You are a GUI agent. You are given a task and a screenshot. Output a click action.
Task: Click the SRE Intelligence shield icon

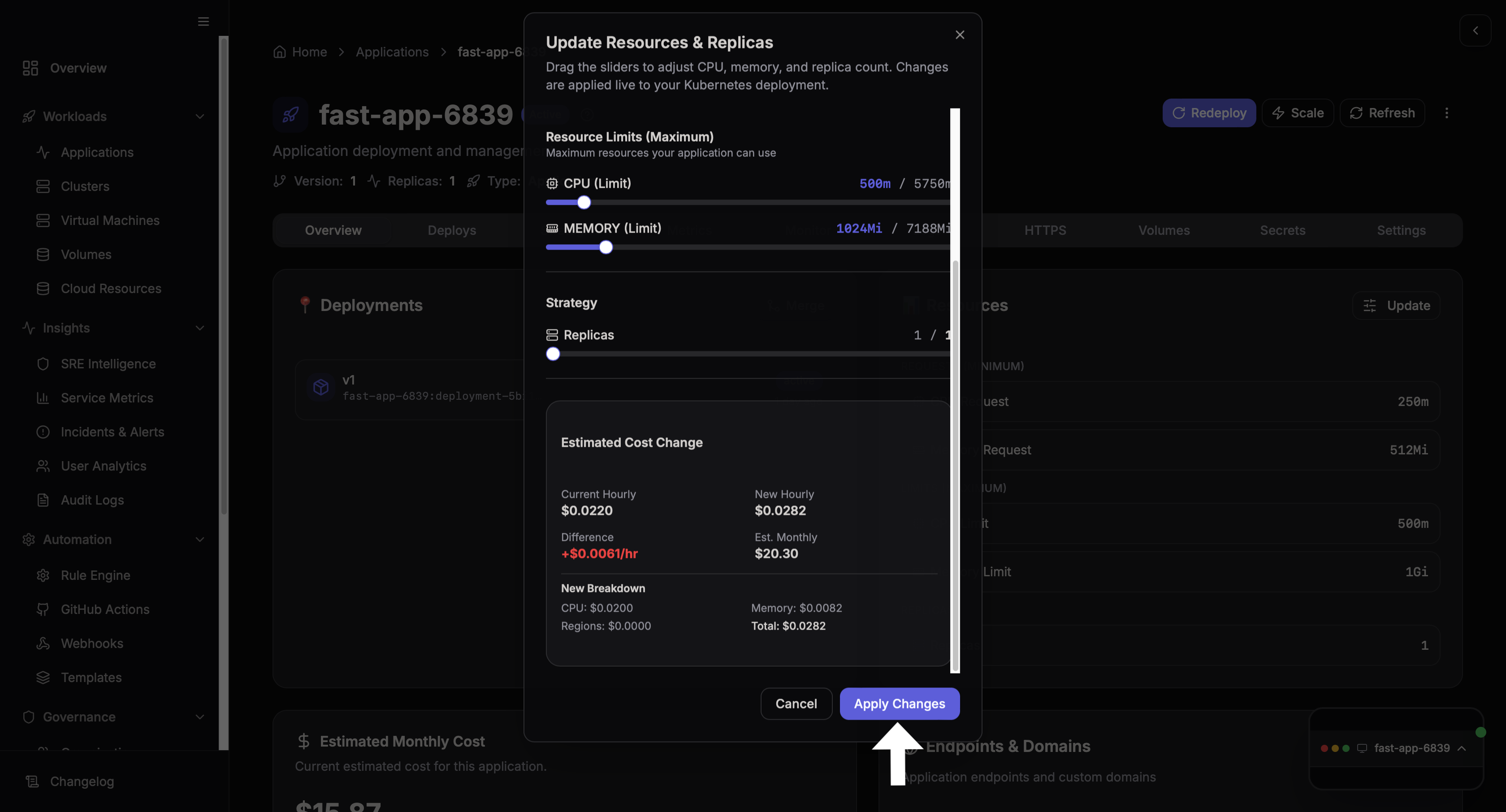43,363
